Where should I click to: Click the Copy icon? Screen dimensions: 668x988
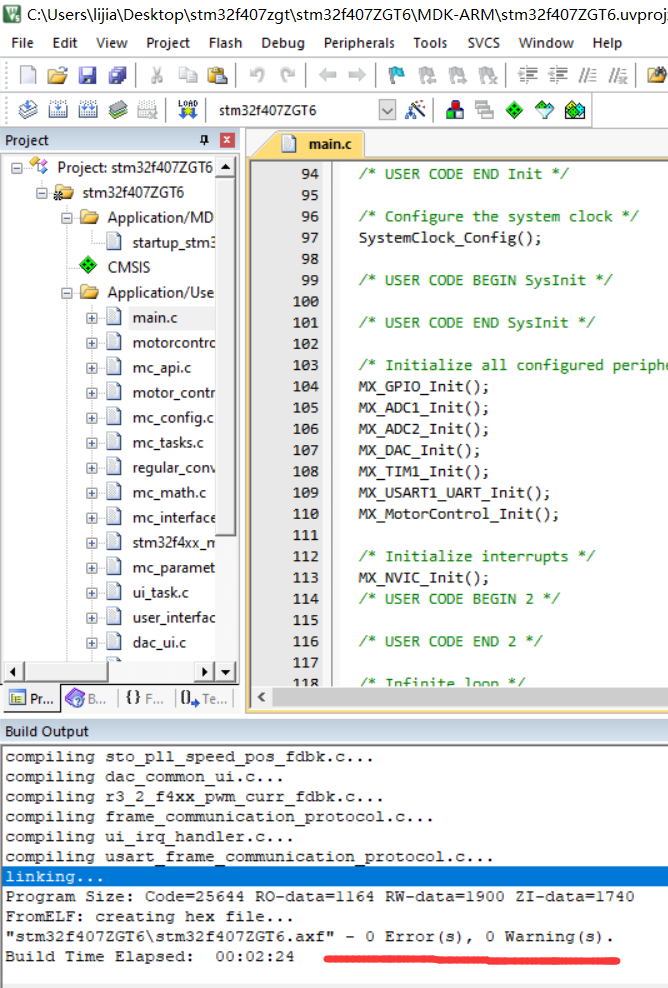(x=187, y=76)
